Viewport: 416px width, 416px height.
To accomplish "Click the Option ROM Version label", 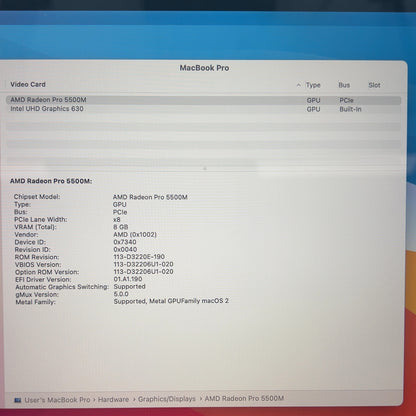I will (x=47, y=272).
